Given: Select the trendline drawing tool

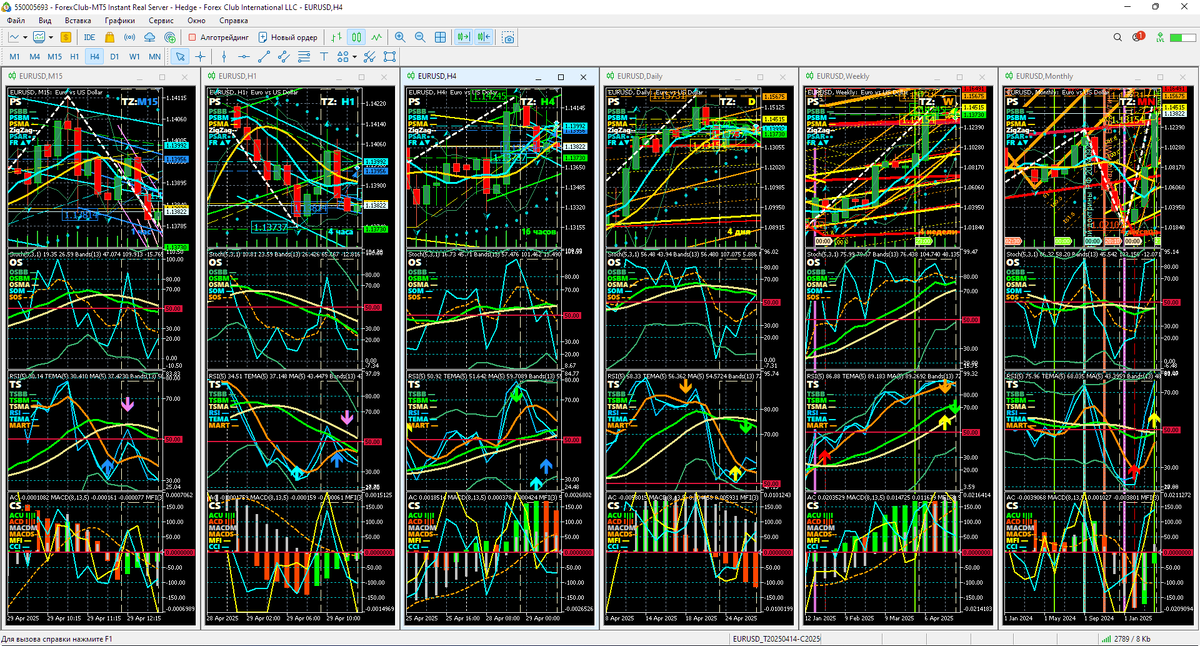Looking at the screenshot, I should 263,57.
